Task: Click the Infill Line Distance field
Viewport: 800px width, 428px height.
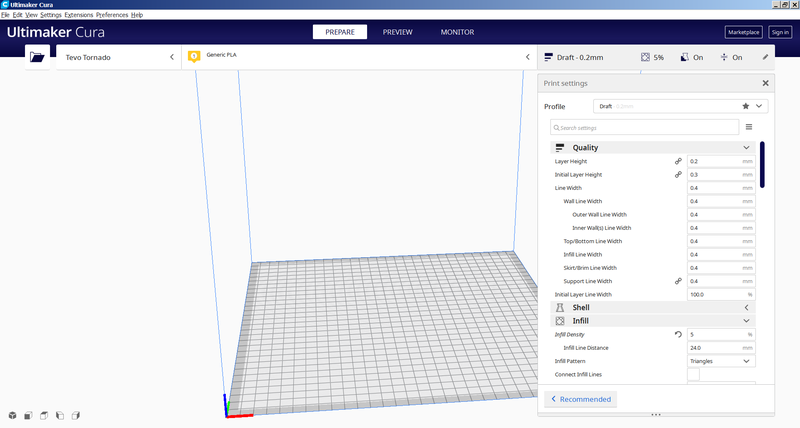Action: point(721,348)
